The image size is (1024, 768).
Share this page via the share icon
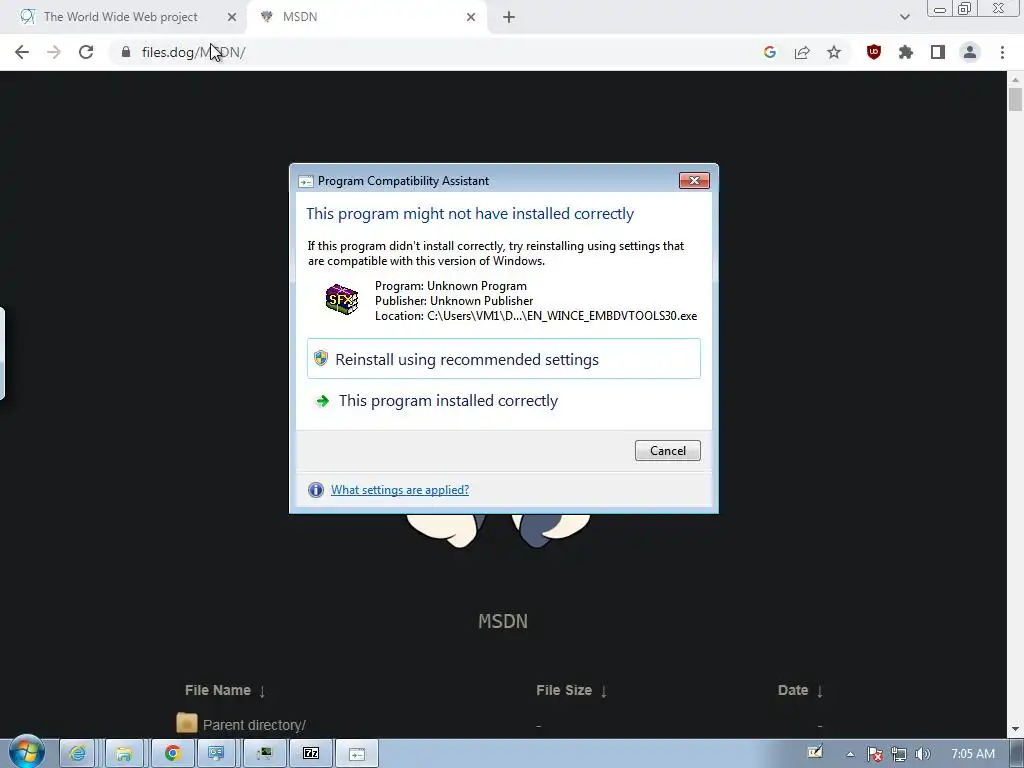point(802,52)
